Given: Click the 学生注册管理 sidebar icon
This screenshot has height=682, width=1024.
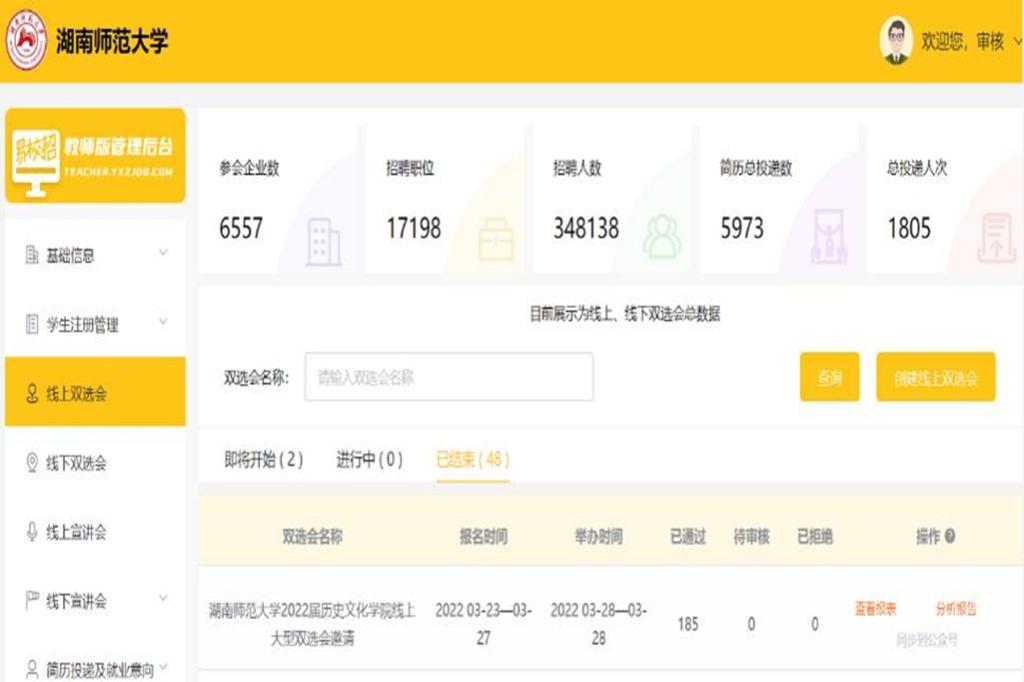Looking at the screenshot, I should point(31,325).
